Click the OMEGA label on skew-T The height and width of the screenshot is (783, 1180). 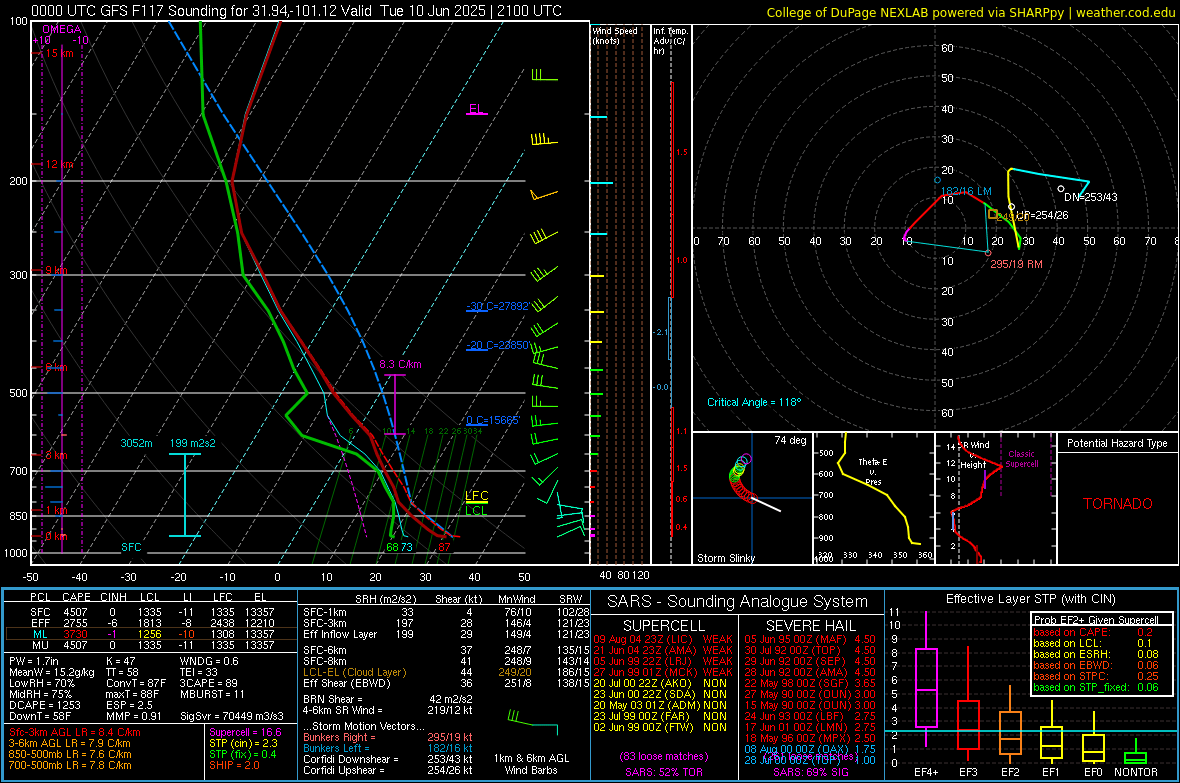click(62, 29)
